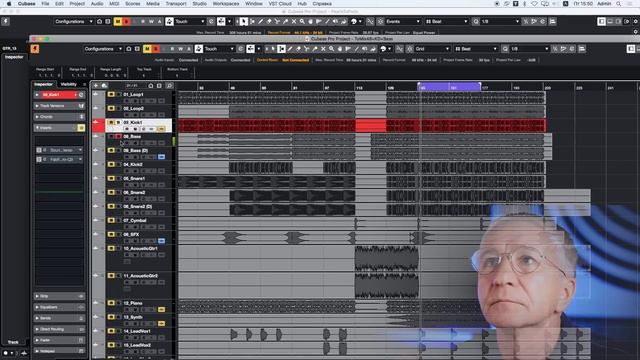This screenshot has height=360, width=640.
Task: Click the Add Track plus button
Action: pyautogui.click(x=96, y=86)
